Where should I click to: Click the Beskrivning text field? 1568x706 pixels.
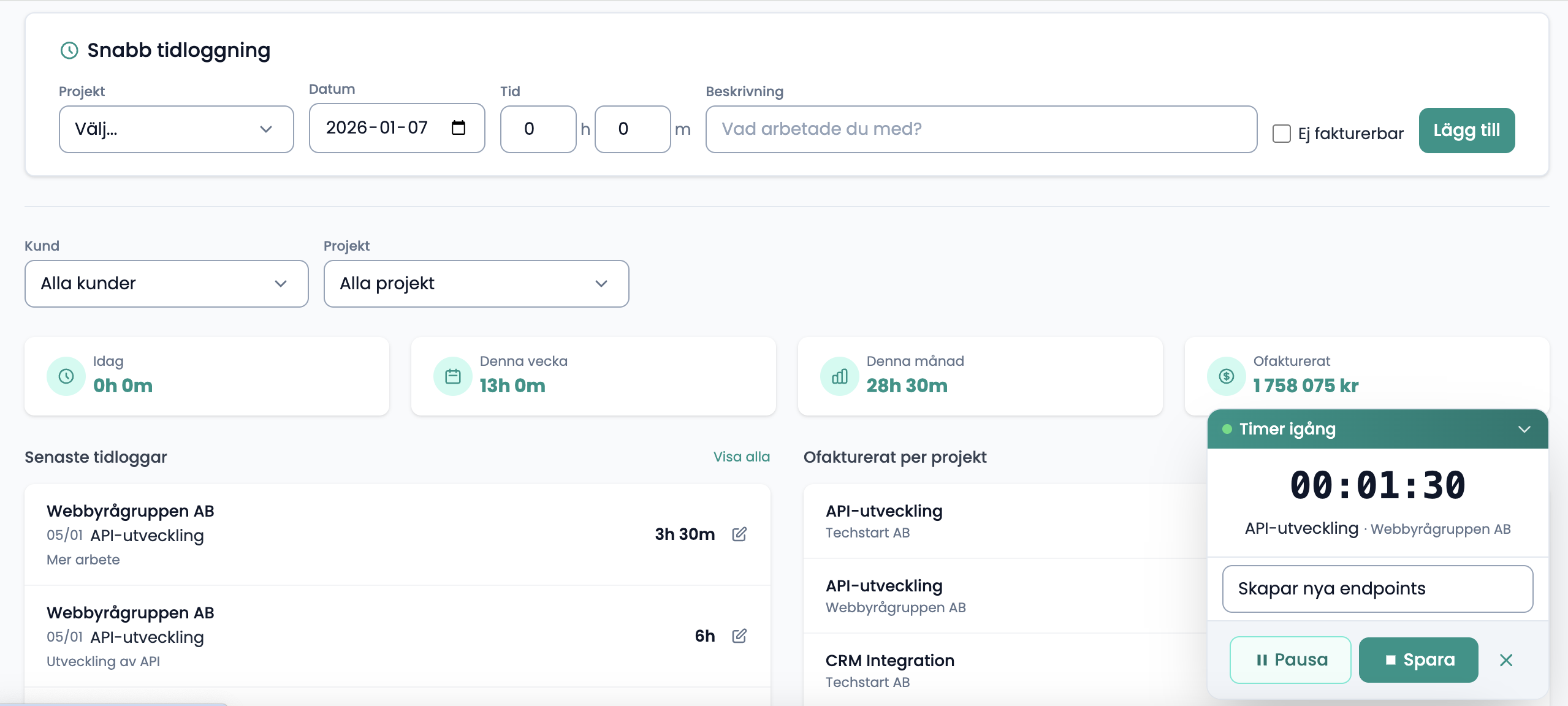[981, 129]
